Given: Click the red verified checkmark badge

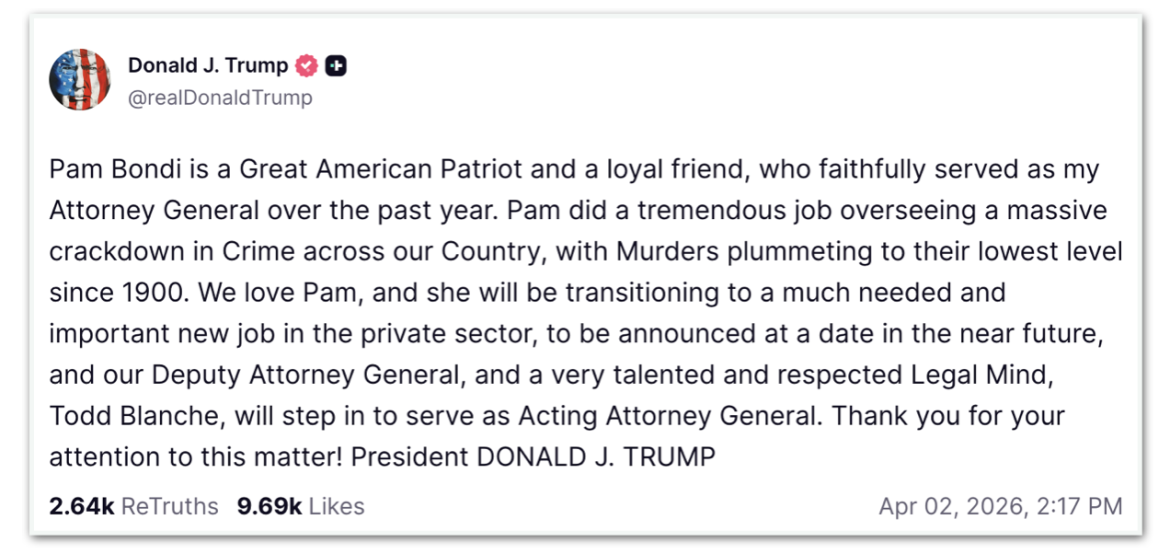Looking at the screenshot, I should pyautogui.click(x=308, y=66).
